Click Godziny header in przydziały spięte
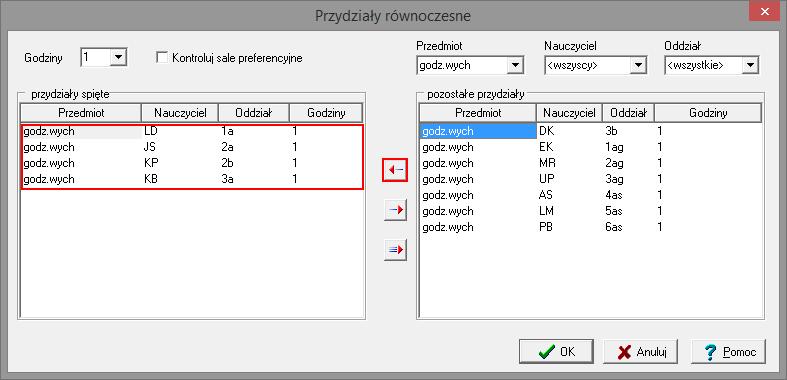The height and width of the screenshot is (380, 787). (326, 113)
